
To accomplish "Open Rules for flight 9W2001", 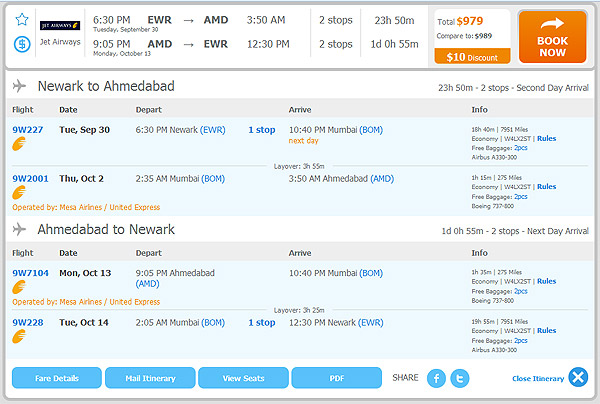I will click(x=547, y=187).
